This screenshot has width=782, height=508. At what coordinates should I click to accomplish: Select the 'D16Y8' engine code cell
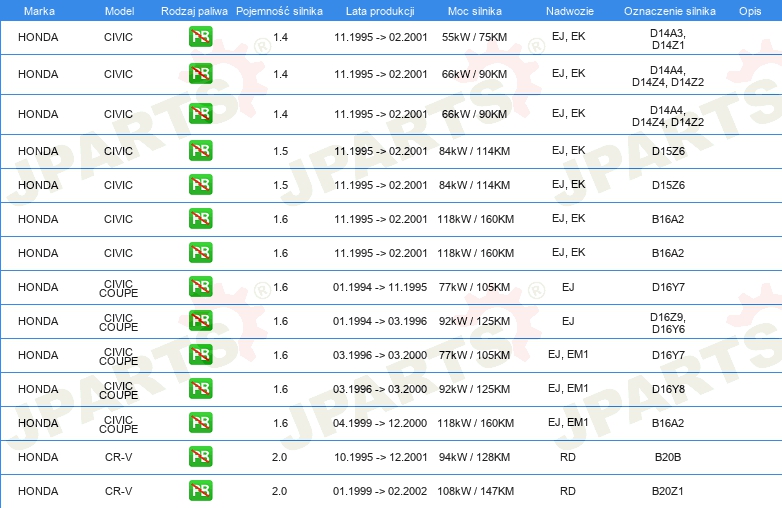point(668,389)
